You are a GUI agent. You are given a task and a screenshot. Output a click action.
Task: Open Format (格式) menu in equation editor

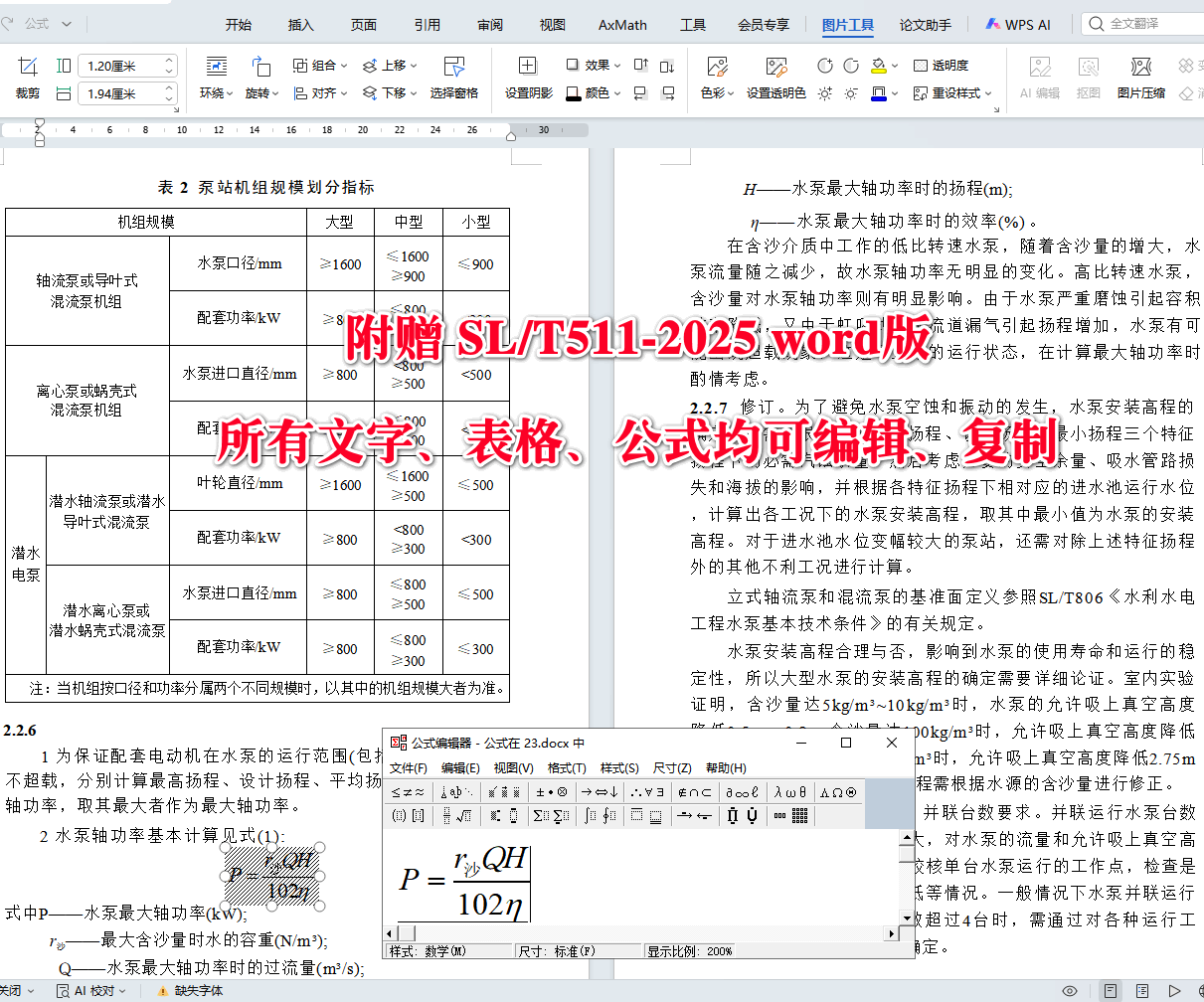(567, 768)
